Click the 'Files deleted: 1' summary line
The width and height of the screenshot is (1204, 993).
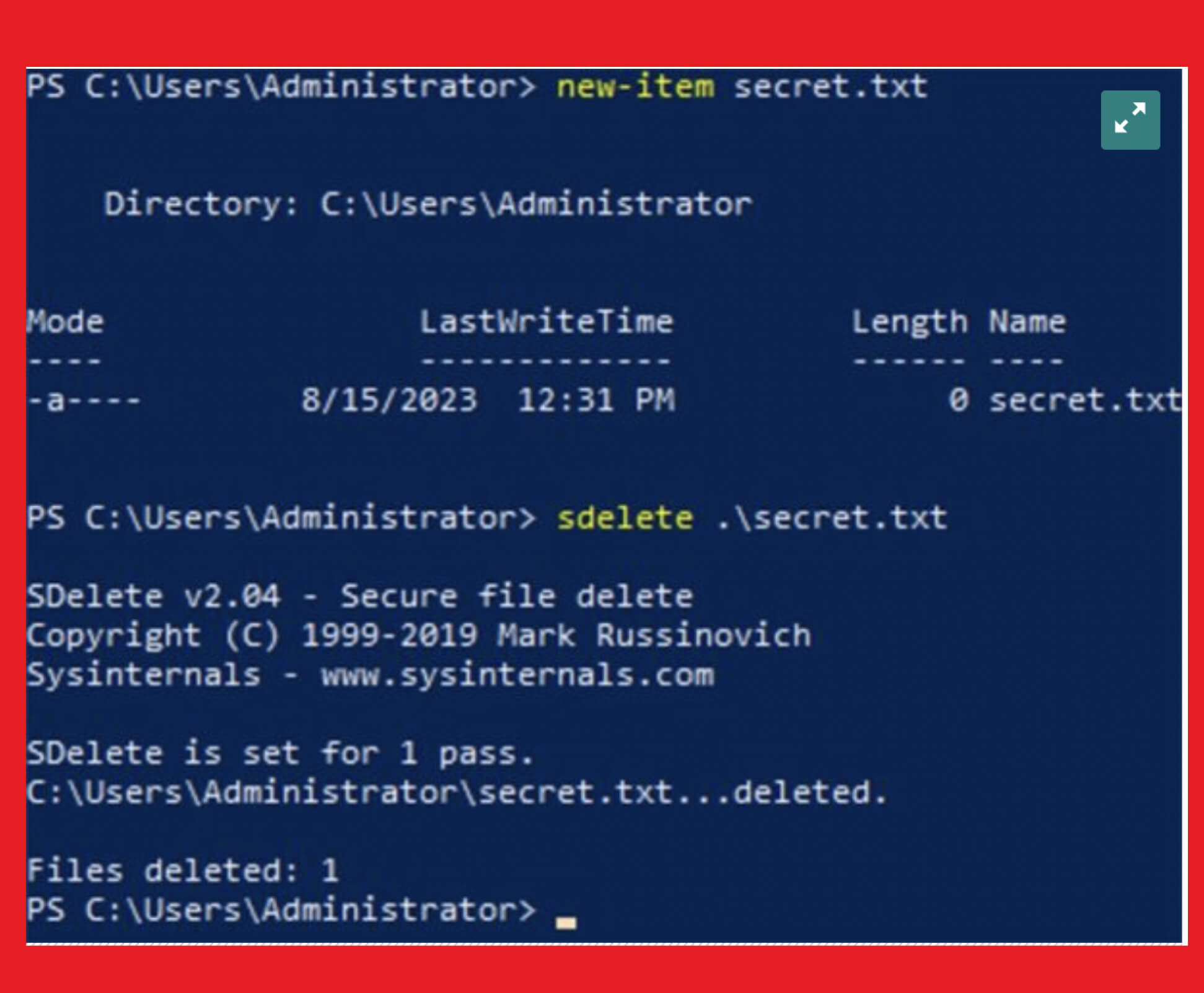[183, 871]
